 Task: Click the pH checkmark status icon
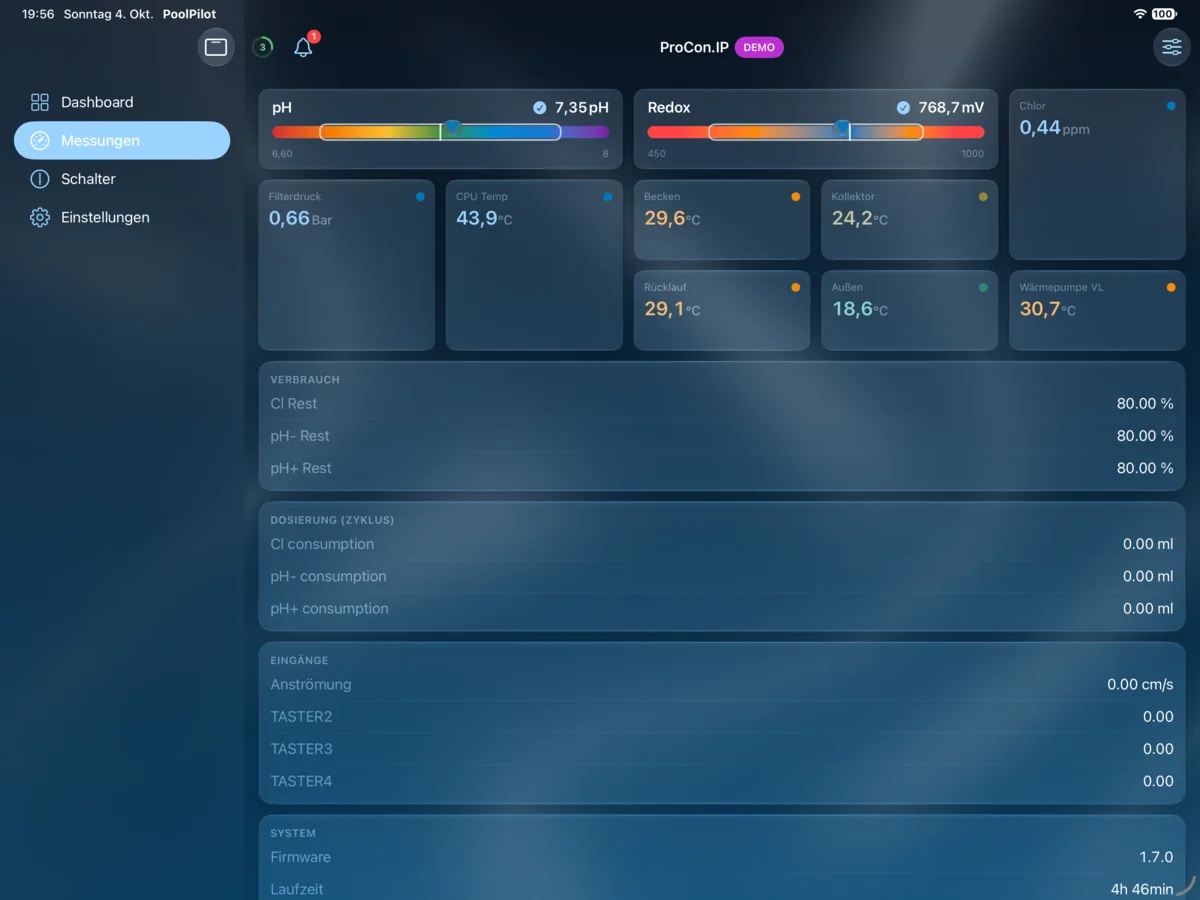coord(540,108)
